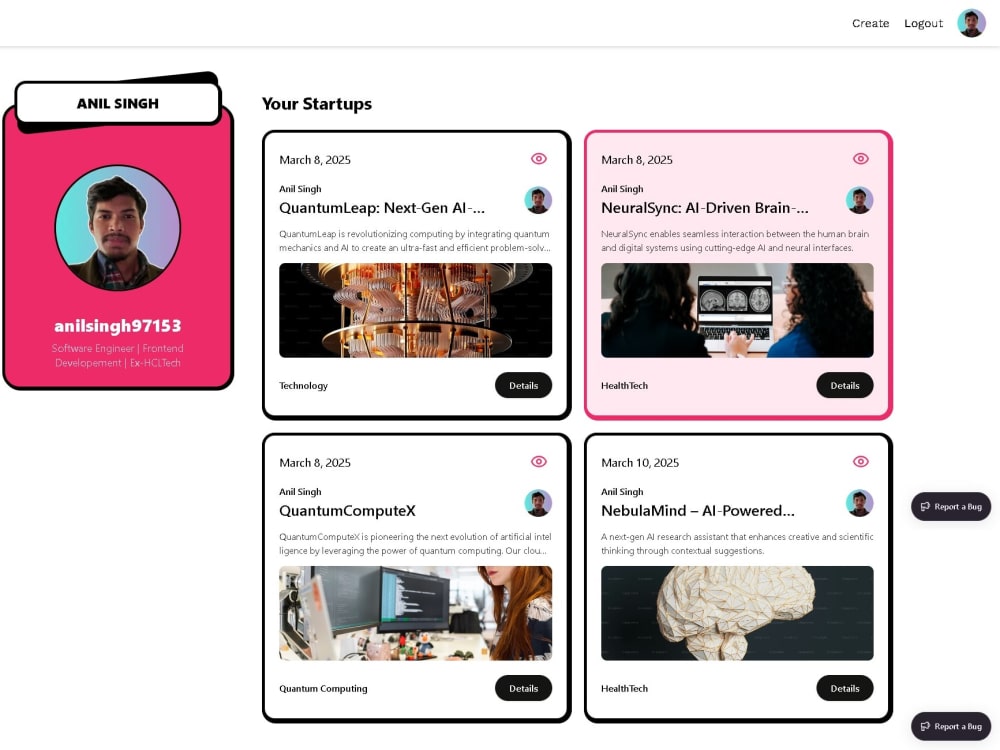Screen dimensions: 1000x750
Task: Open the QuantumLeap: Next-Gen AI title link
Action: 382,208
